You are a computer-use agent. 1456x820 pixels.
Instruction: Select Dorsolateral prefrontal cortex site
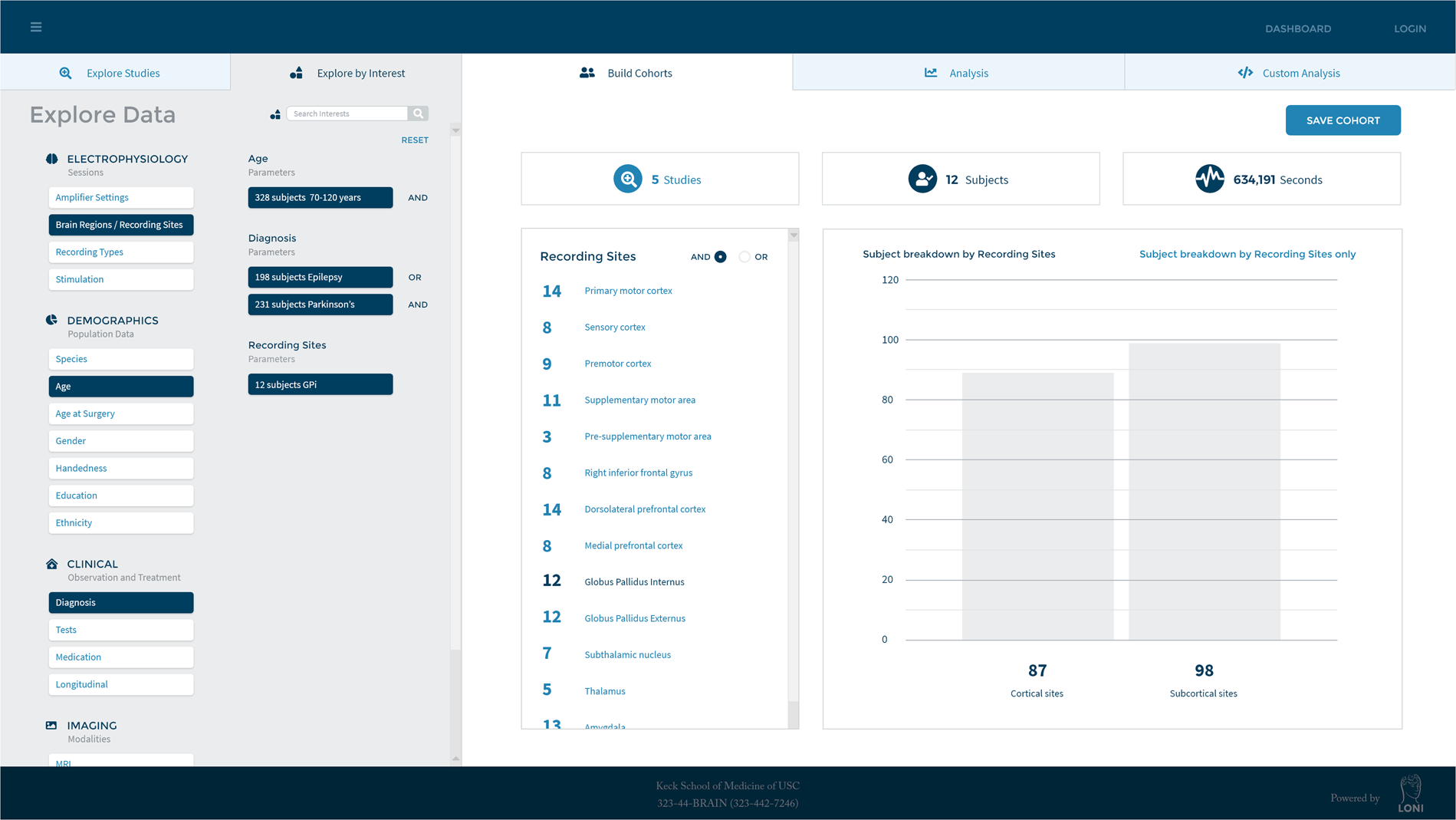pyautogui.click(x=645, y=509)
